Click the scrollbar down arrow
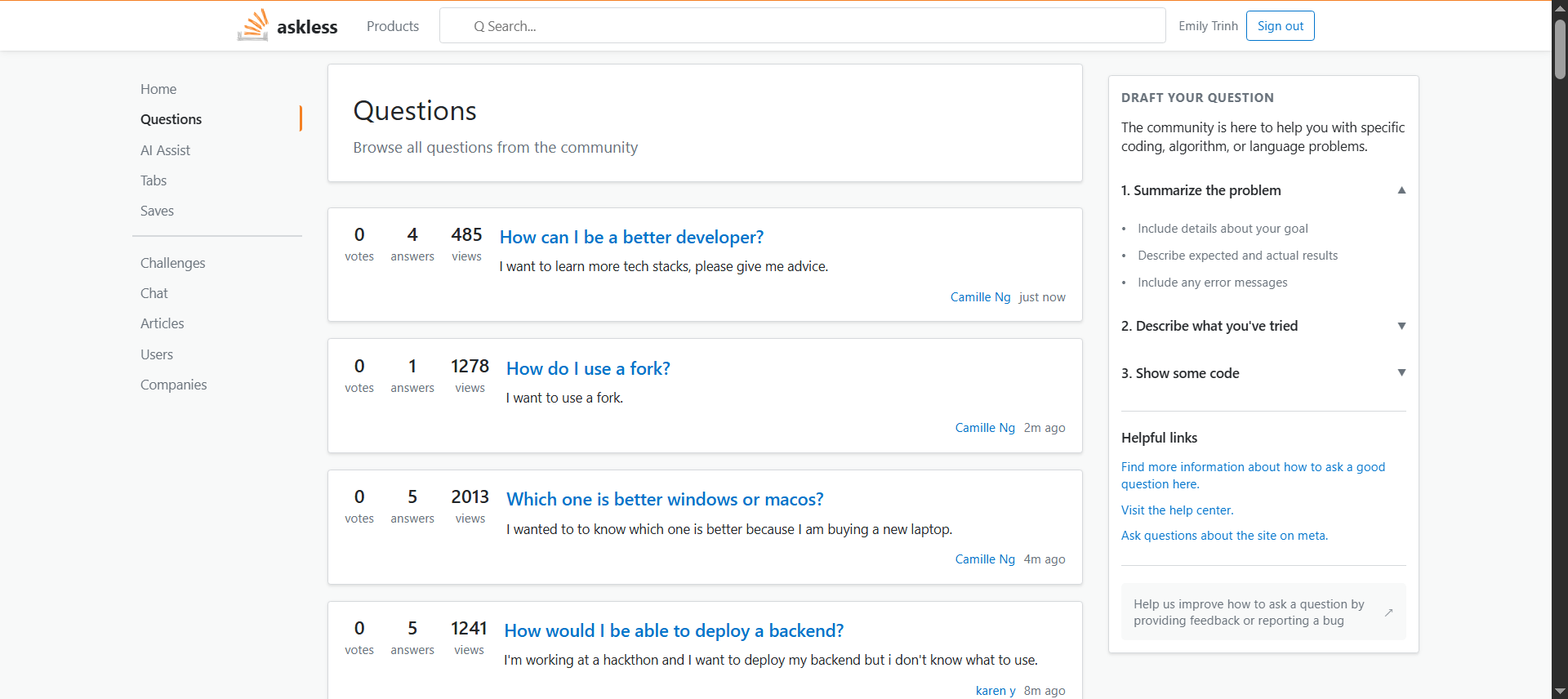 tap(1560, 692)
